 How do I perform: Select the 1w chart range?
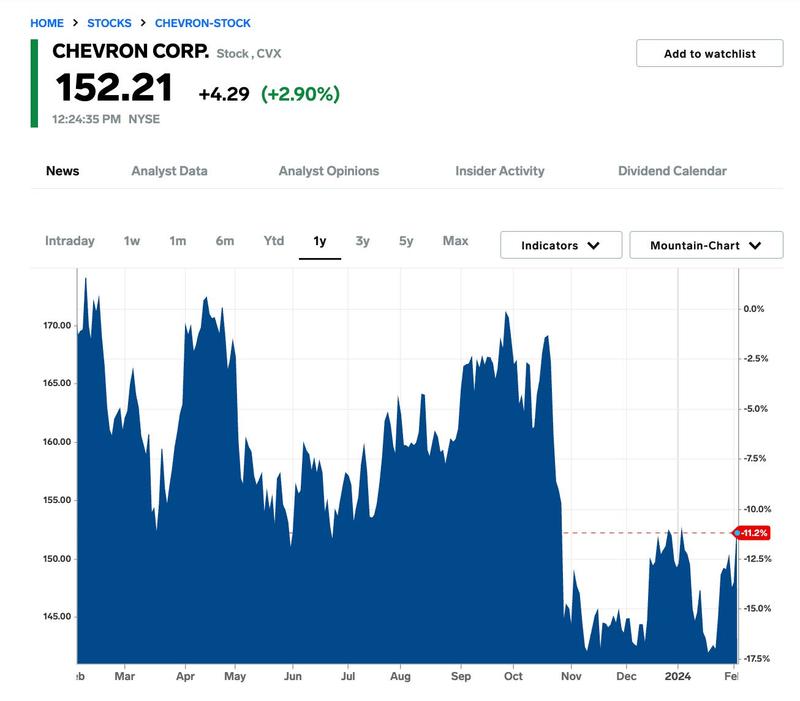click(132, 241)
